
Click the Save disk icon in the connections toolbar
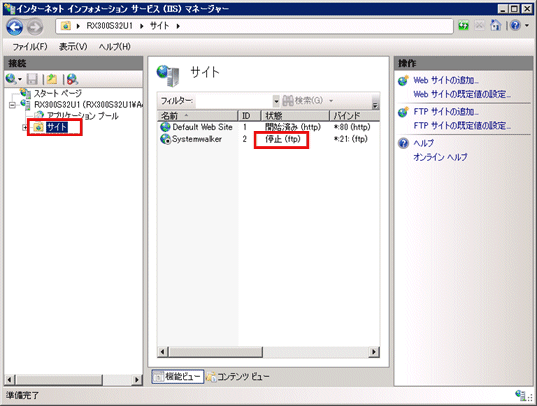(x=32, y=79)
